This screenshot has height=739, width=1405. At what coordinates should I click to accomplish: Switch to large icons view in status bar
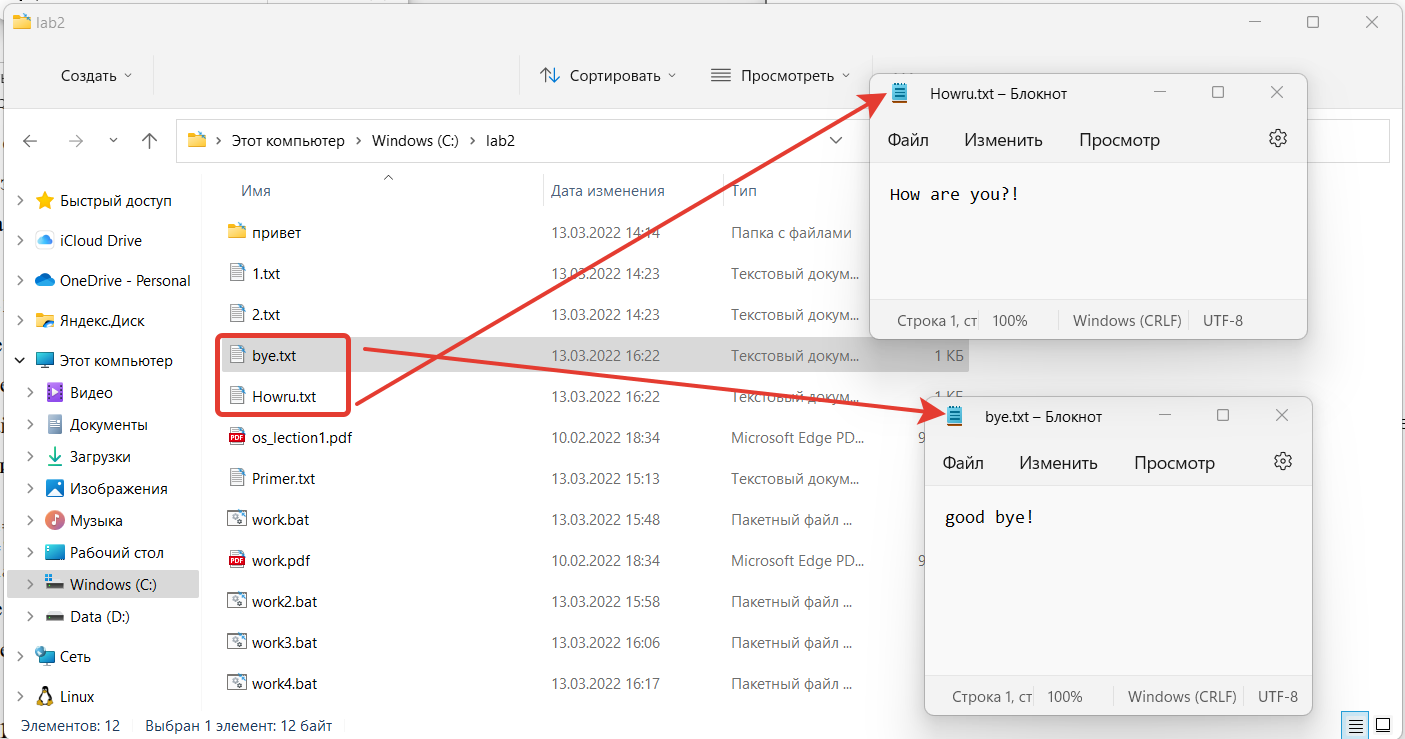click(x=1383, y=725)
